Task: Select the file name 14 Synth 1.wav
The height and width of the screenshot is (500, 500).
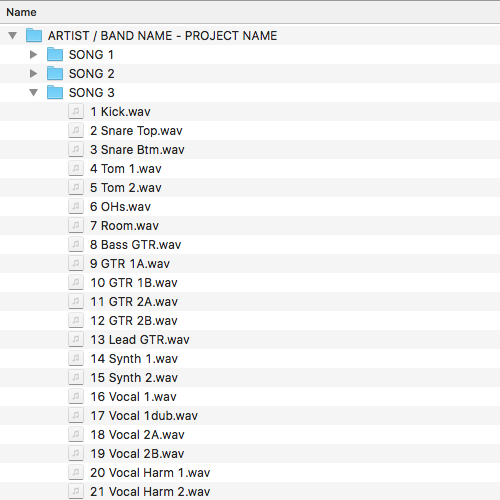Action: click(x=134, y=359)
